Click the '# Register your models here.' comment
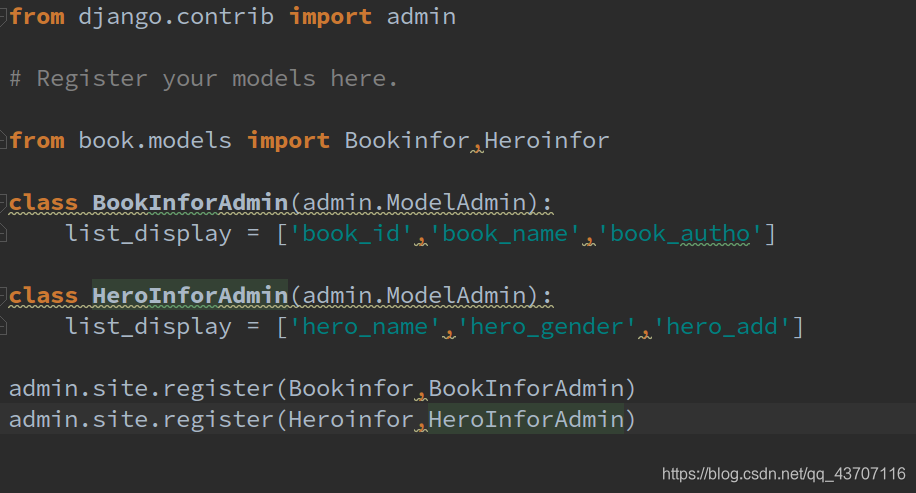This screenshot has height=493, width=916. 203,79
